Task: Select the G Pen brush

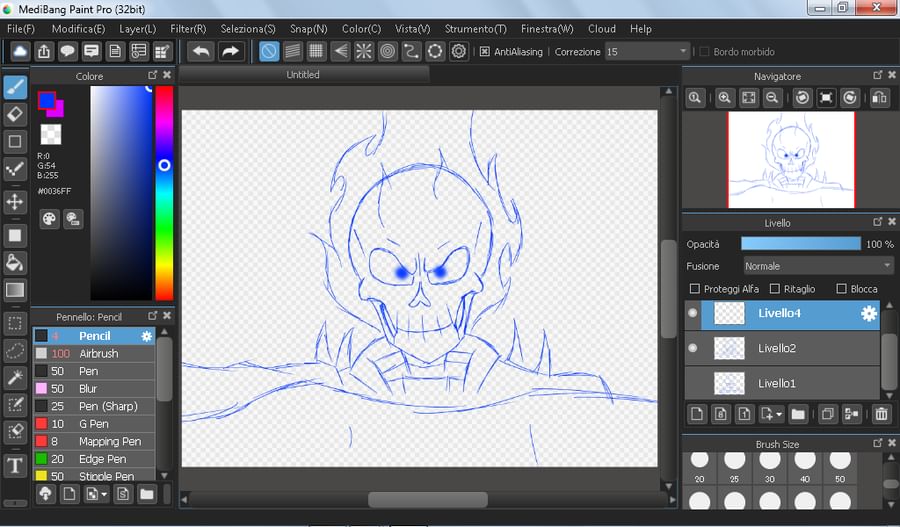Action: coord(94,424)
